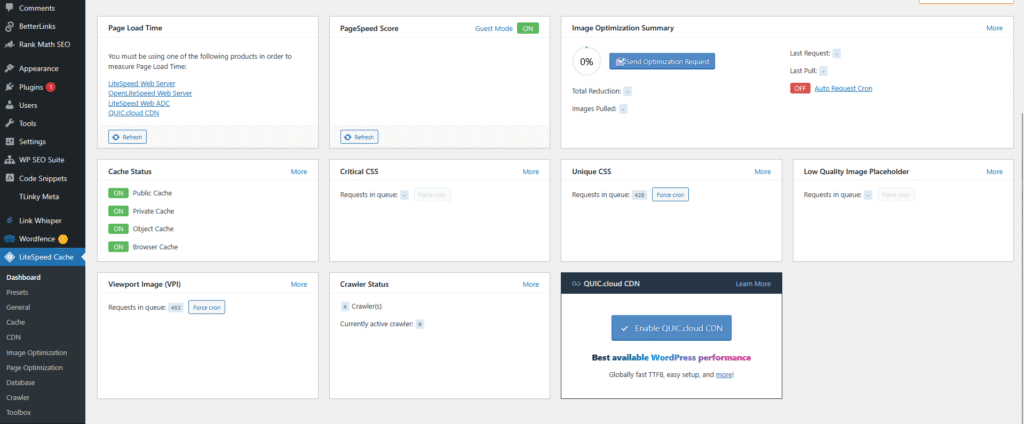Click the Plugins update badge
This screenshot has height=424, width=1024.
pos(50,87)
